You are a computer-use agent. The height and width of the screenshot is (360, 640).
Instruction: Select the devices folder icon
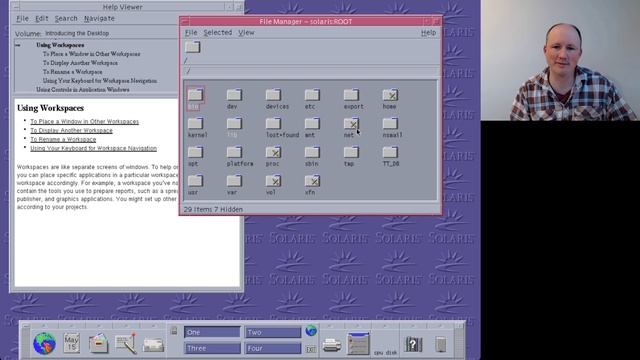[273, 96]
